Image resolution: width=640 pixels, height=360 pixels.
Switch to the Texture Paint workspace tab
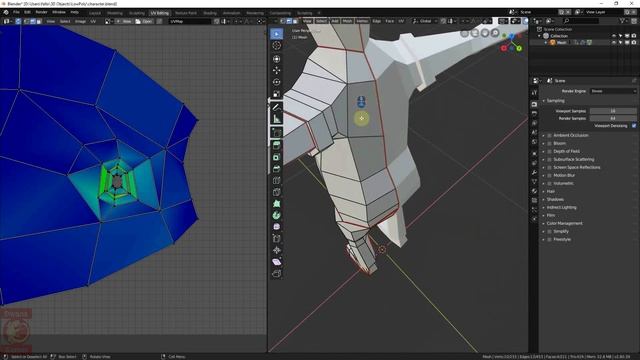[x=186, y=13]
